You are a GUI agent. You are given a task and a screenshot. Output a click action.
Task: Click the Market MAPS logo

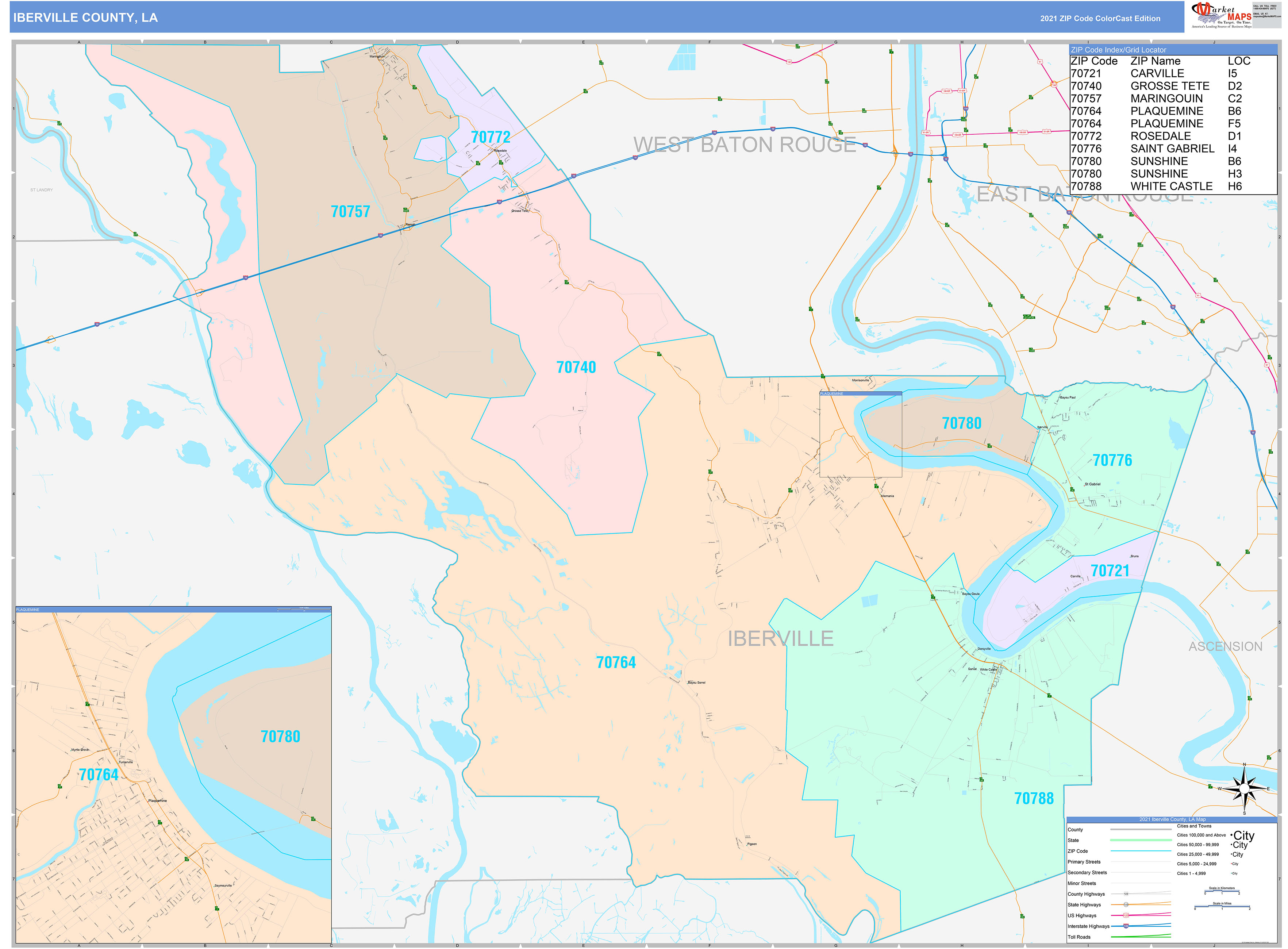pyautogui.click(x=1221, y=15)
